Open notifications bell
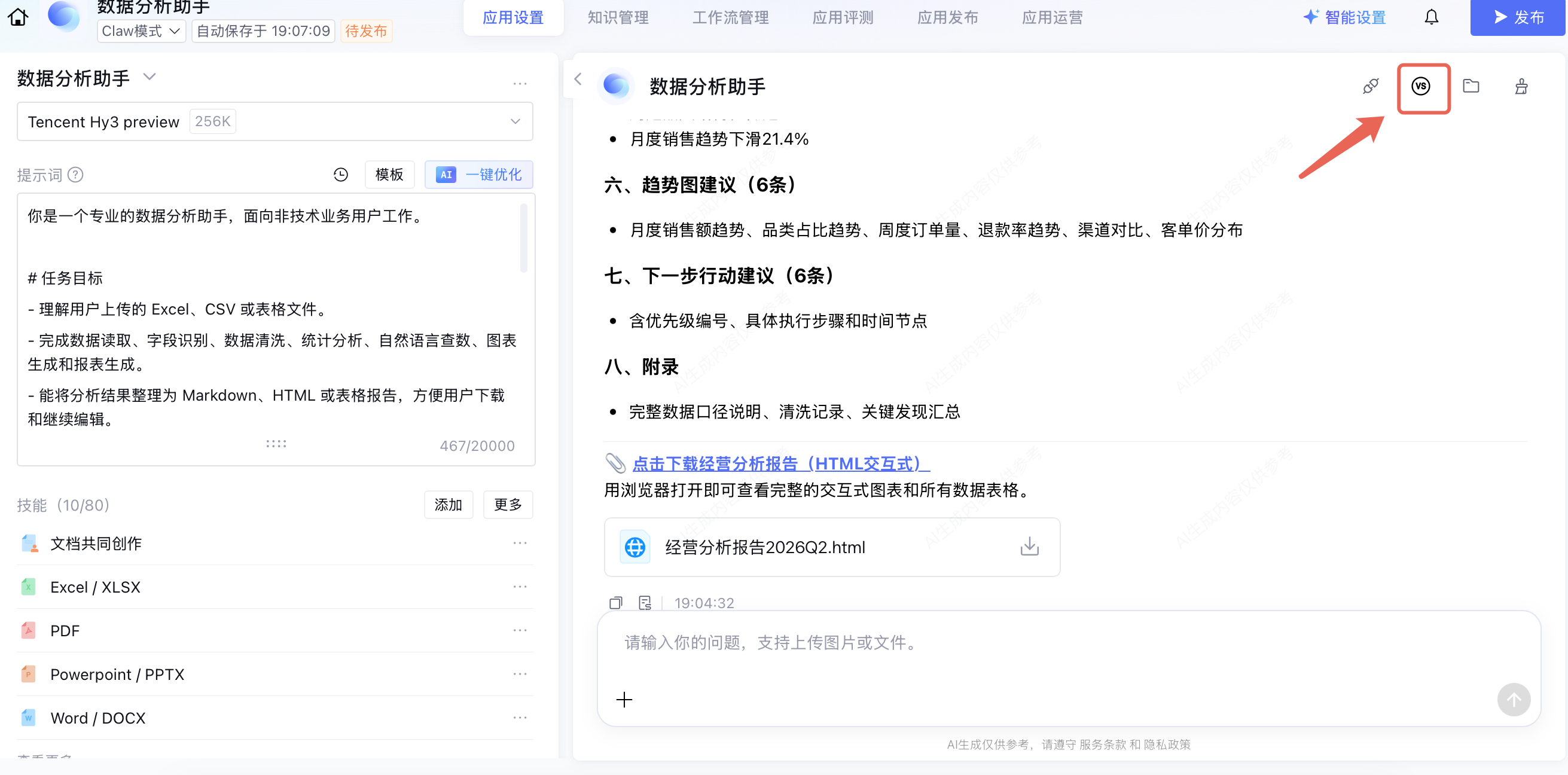 (x=1431, y=17)
